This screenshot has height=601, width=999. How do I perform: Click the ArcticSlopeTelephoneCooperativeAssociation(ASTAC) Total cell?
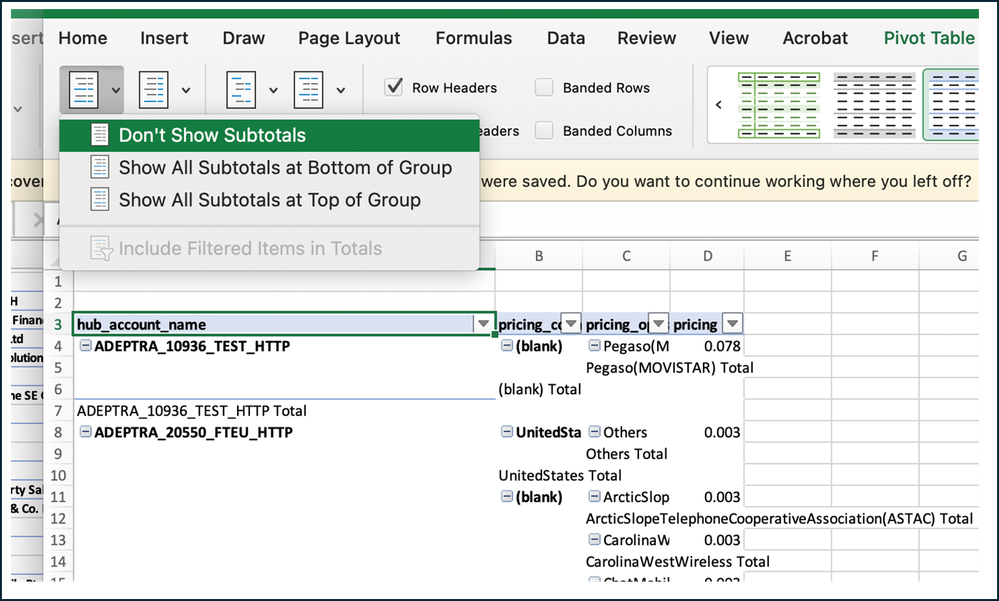pyautogui.click(x=779, y=518)
